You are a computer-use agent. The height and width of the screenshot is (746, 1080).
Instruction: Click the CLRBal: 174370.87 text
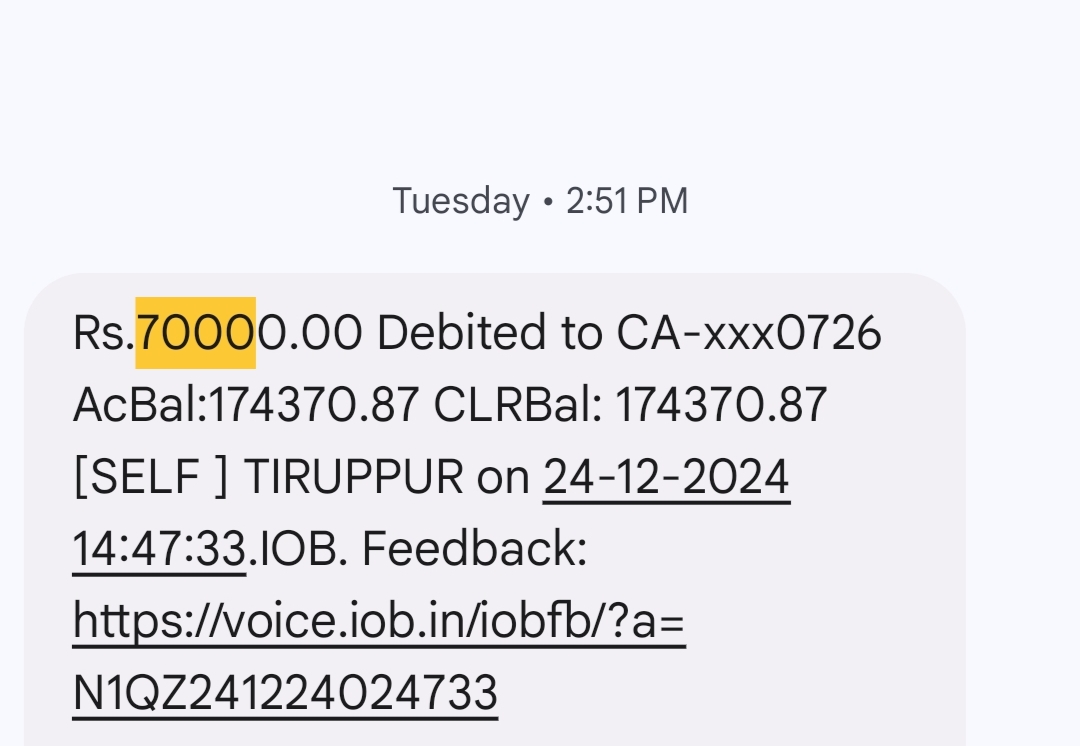point(630,404)
